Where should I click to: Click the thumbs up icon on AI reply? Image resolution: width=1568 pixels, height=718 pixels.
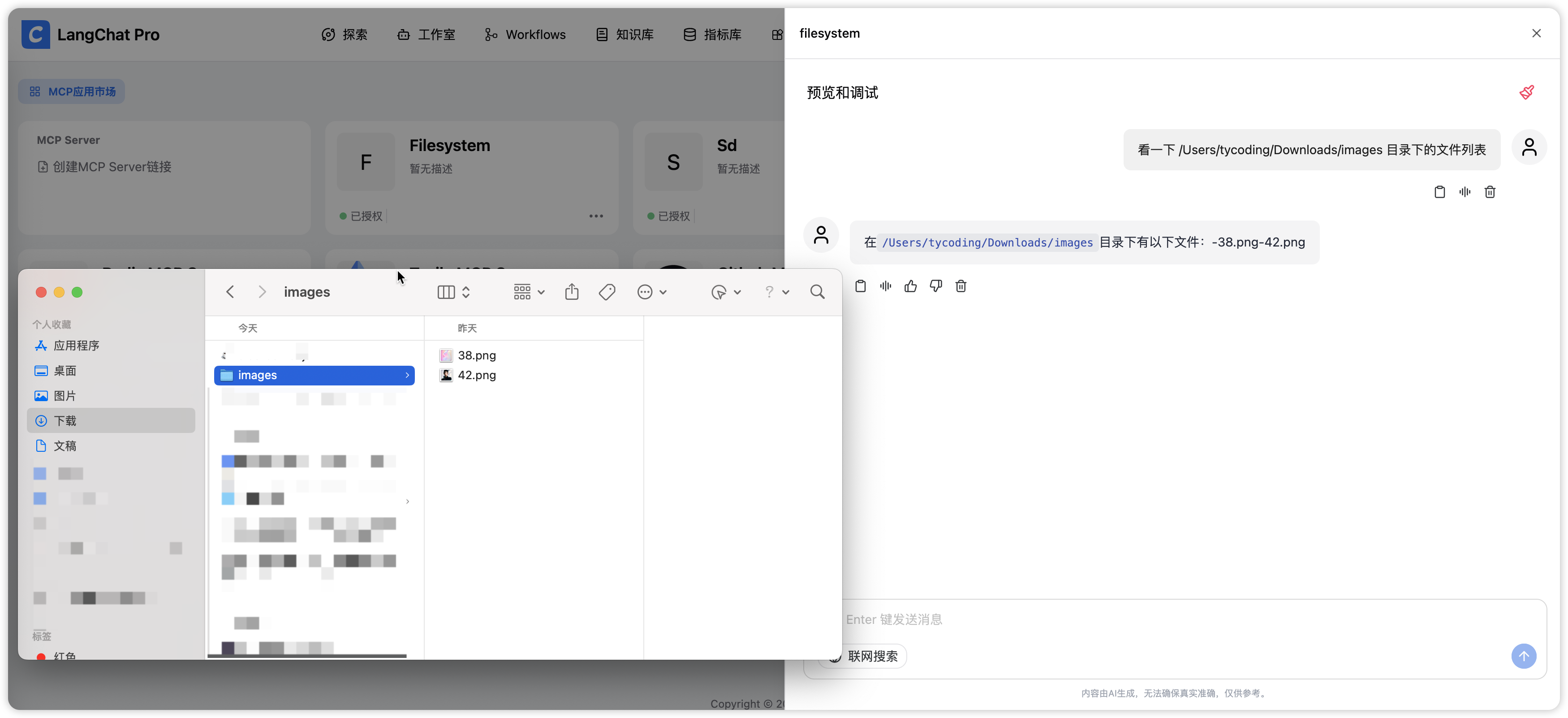[910, 286]
